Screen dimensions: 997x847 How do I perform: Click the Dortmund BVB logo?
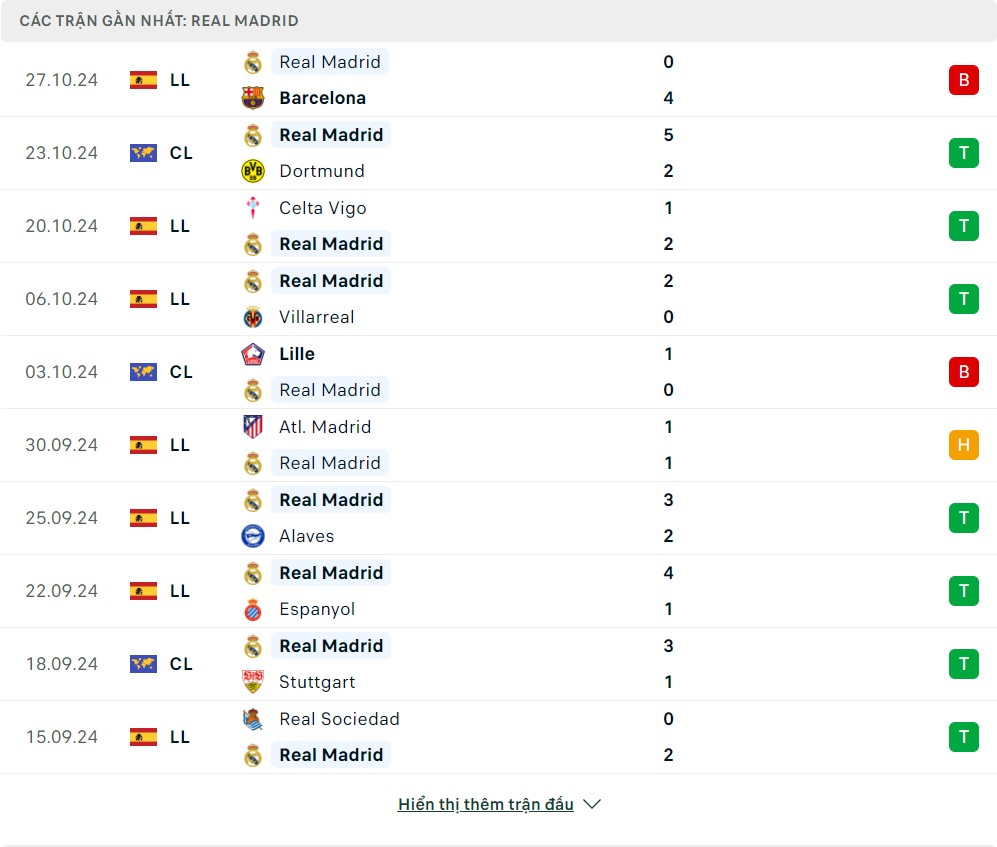click(x=253, y=171)
